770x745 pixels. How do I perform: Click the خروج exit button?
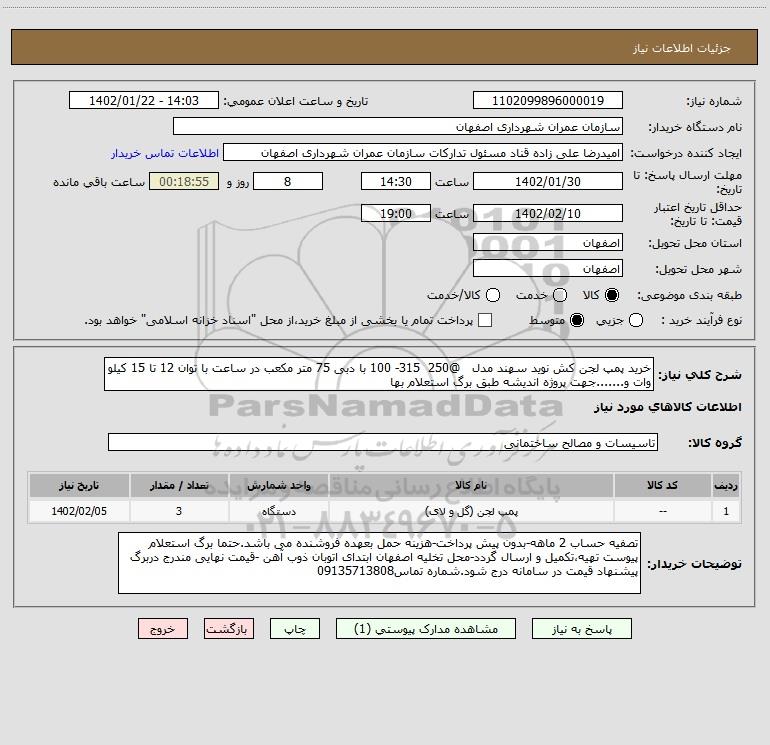pyautogui.click(x=163, y=629)
